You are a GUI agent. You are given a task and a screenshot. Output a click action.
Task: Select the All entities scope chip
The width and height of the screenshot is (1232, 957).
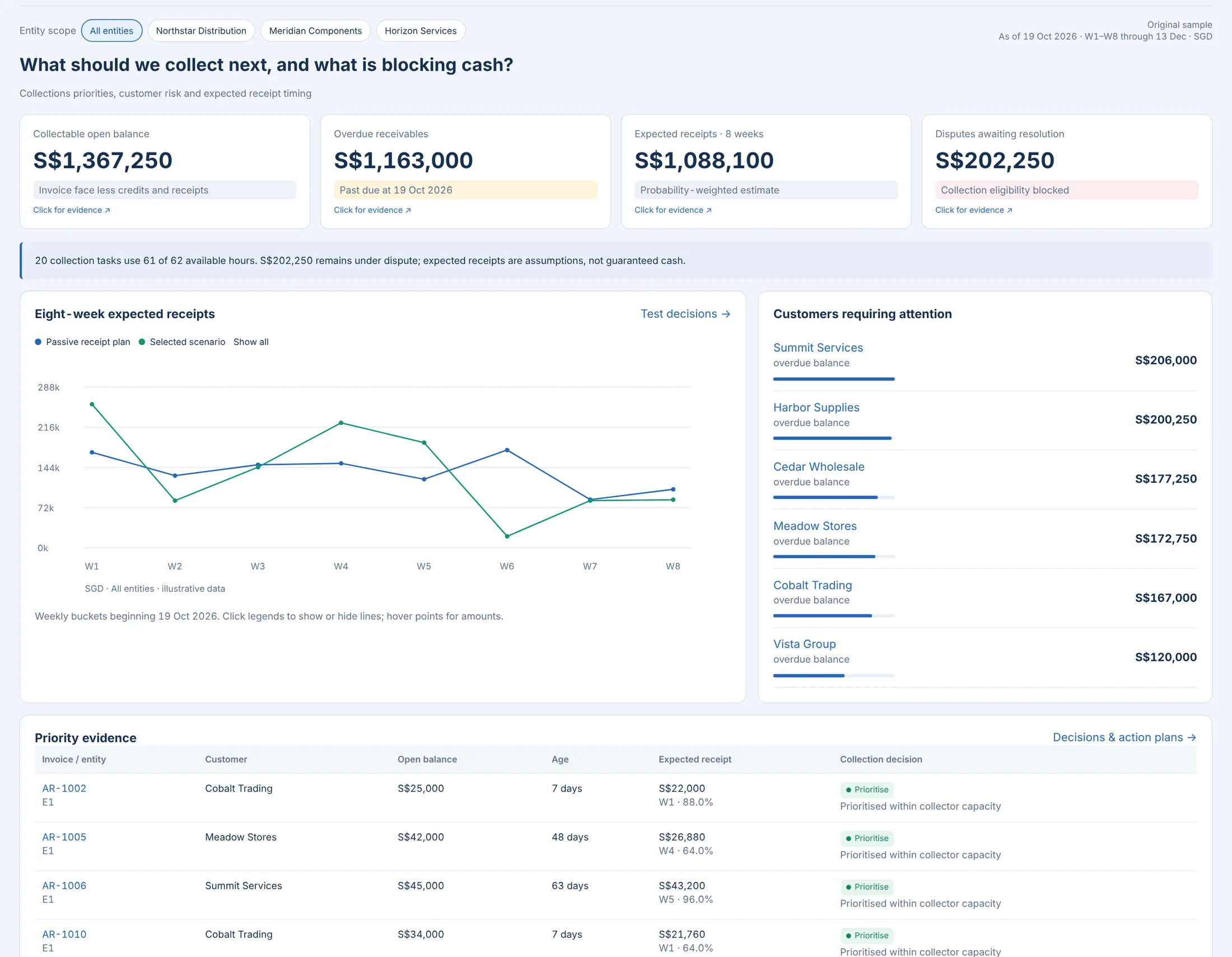point(111,30)
